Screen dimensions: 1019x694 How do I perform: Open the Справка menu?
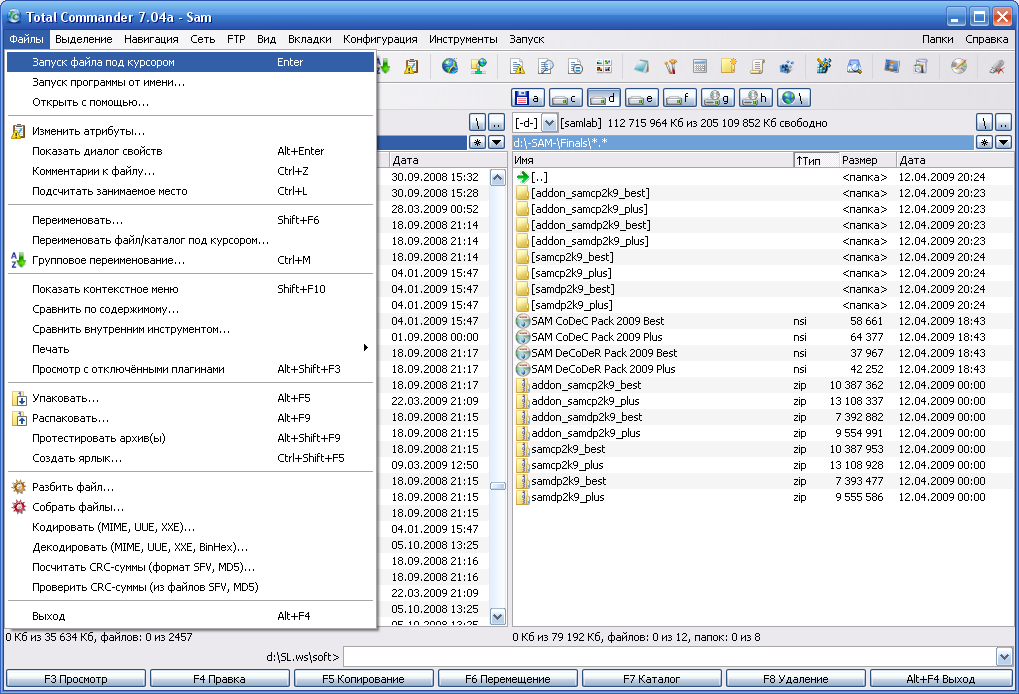pos(987,39)
